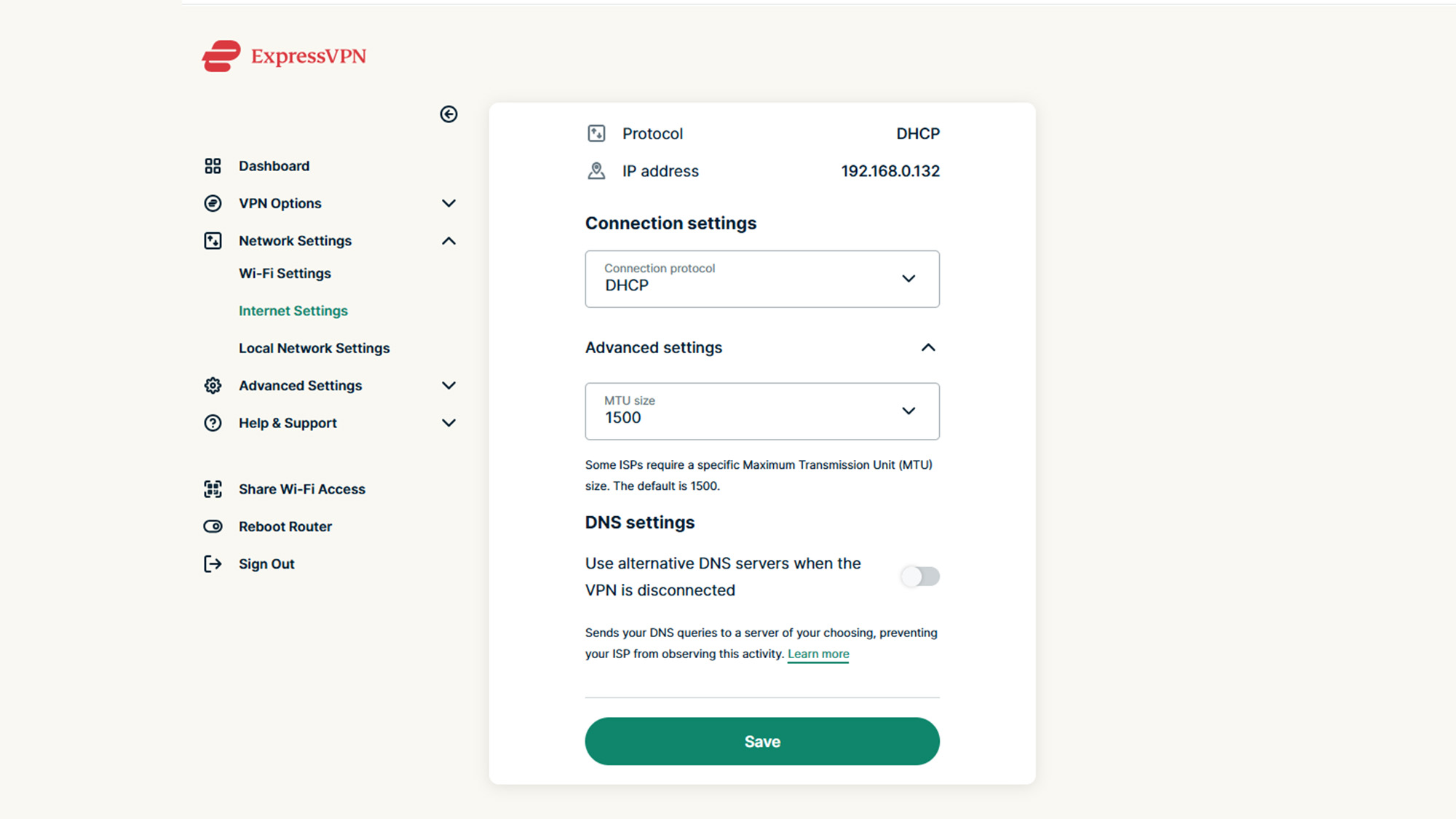Click the Advanced Settings gear icon
Screen dimensions: 1456x819
click(x=213, y=386)
